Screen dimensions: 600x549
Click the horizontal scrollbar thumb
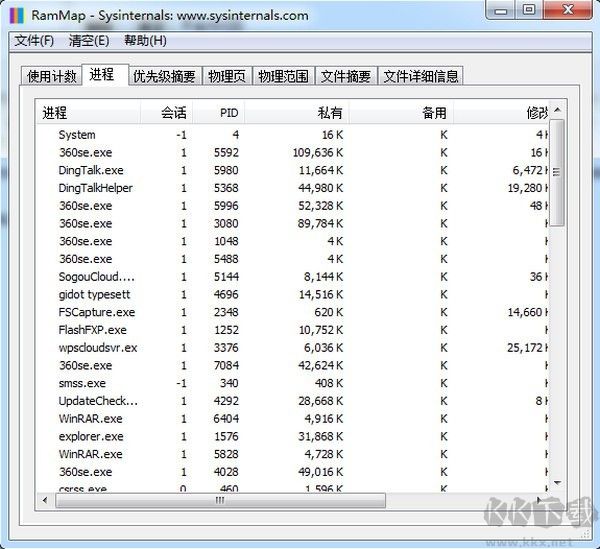[x=220, y=500]
